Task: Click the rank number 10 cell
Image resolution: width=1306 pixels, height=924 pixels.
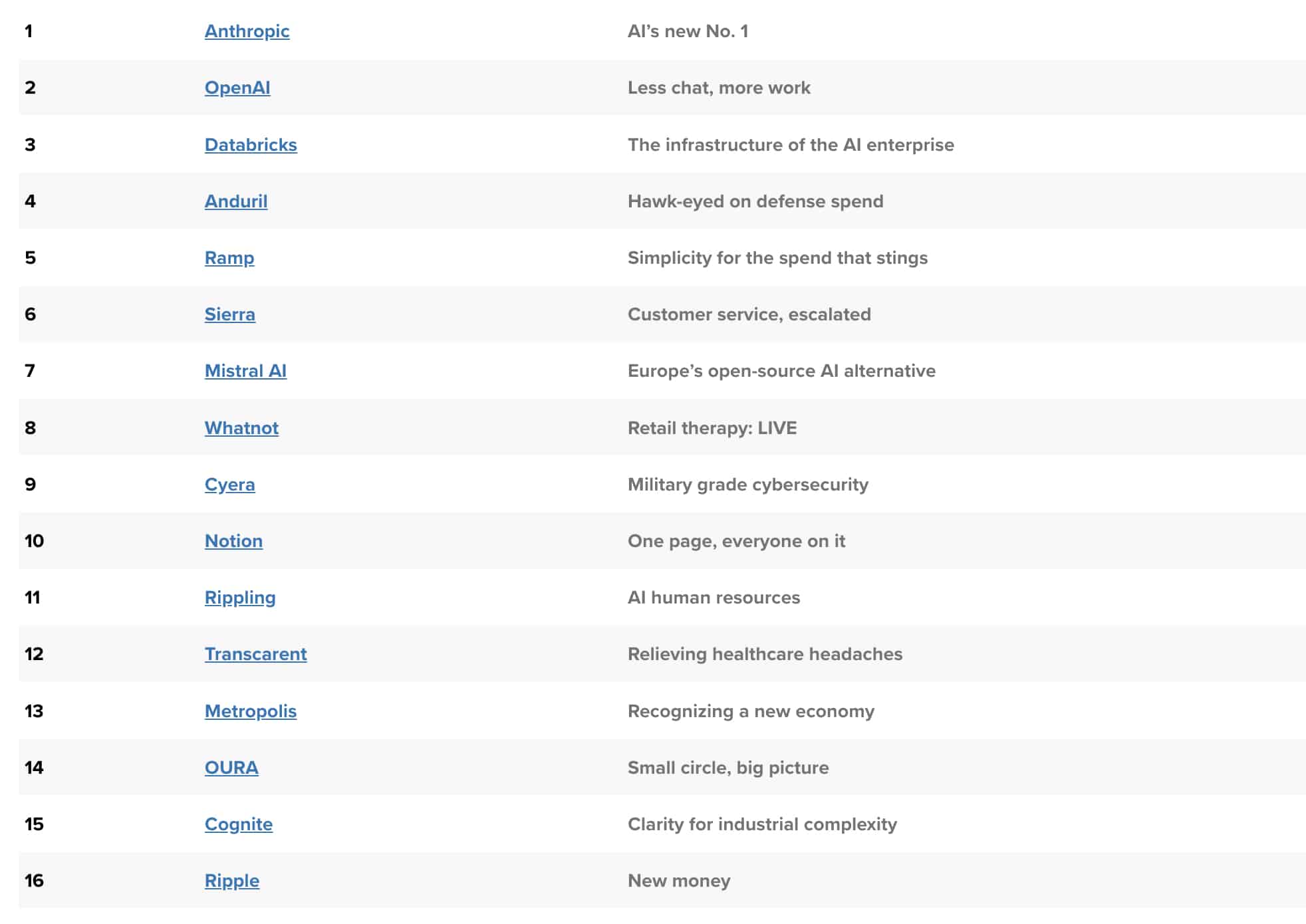Action: (34, 541)
